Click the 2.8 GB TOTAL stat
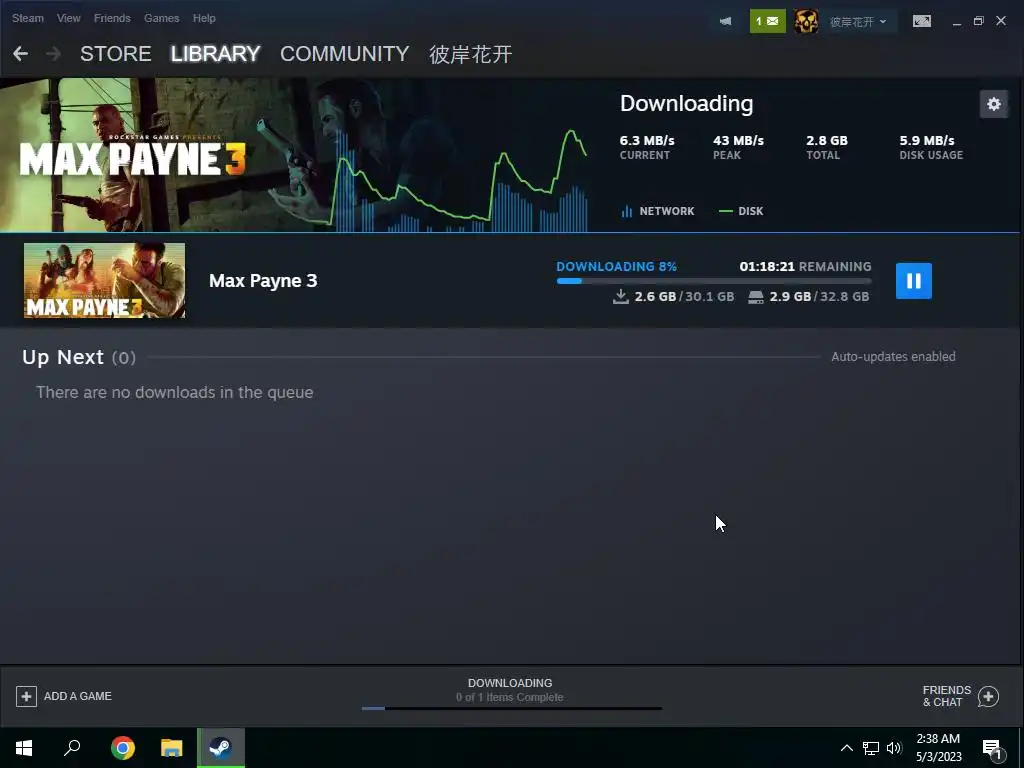The image size is (1024, 768). [826, 147]
